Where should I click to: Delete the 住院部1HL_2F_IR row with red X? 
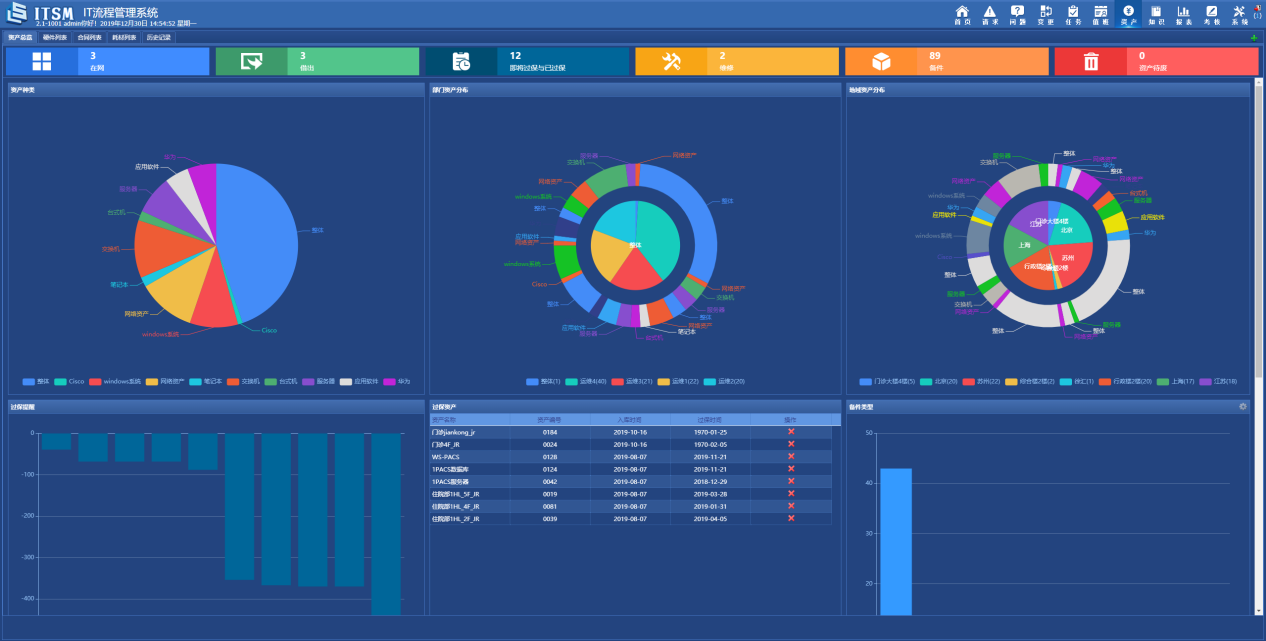[x=791, y=518]
